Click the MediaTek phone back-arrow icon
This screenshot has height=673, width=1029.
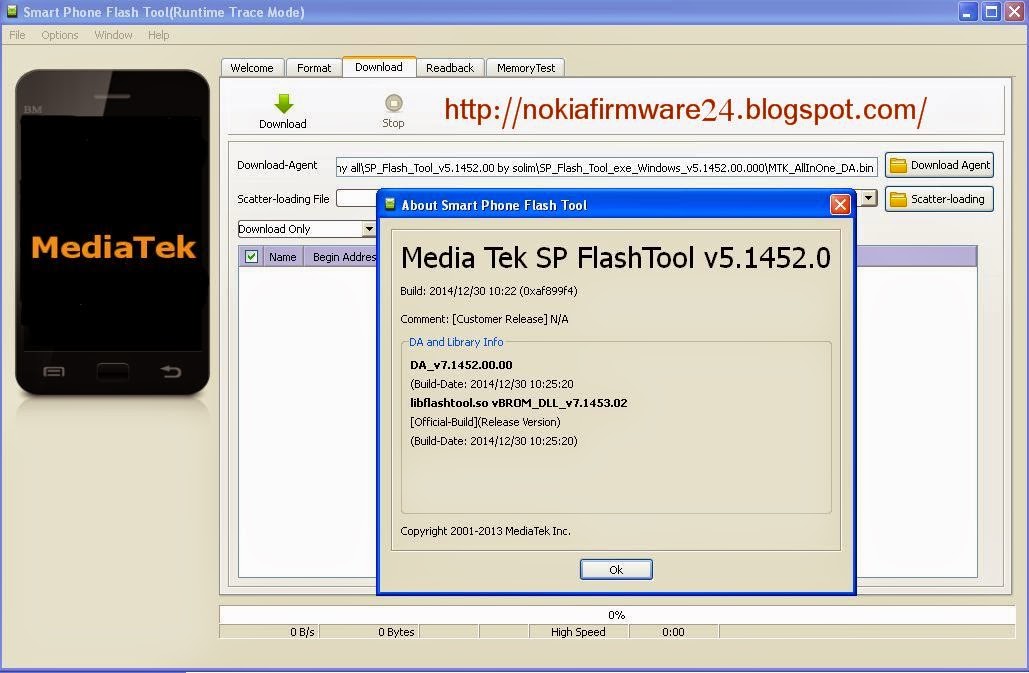point(171,372)
